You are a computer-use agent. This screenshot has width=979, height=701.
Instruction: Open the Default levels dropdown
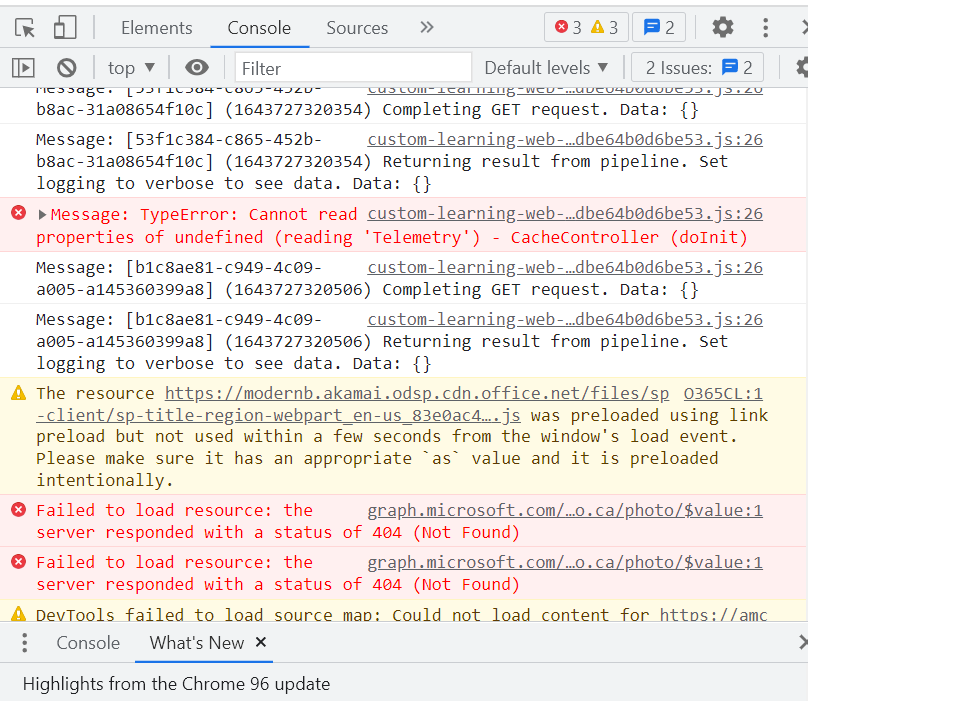coord(546,67)
